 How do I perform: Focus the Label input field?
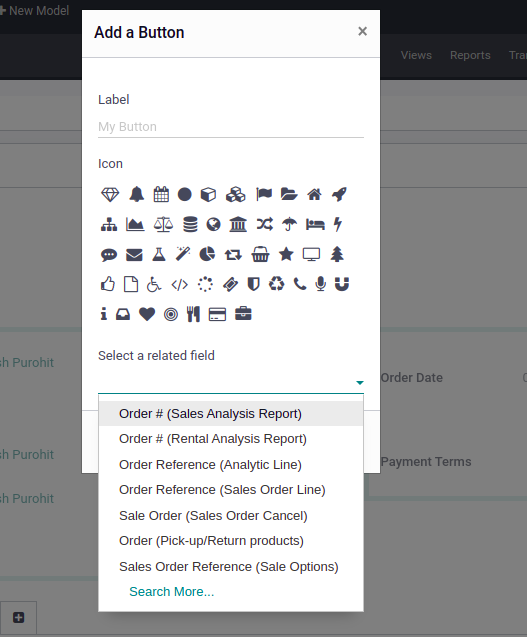[x=231, y=127]
